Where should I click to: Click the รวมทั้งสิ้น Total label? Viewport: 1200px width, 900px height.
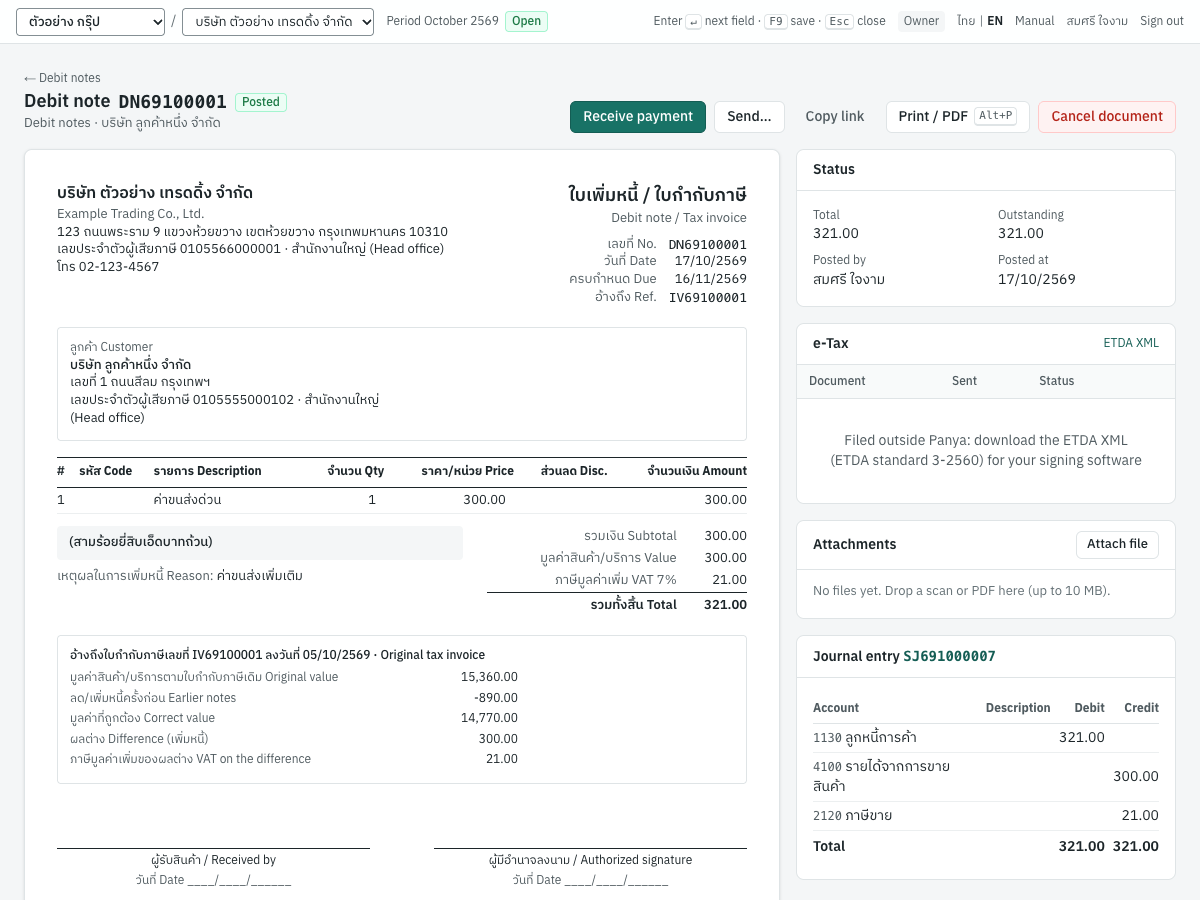click(634, 604)
